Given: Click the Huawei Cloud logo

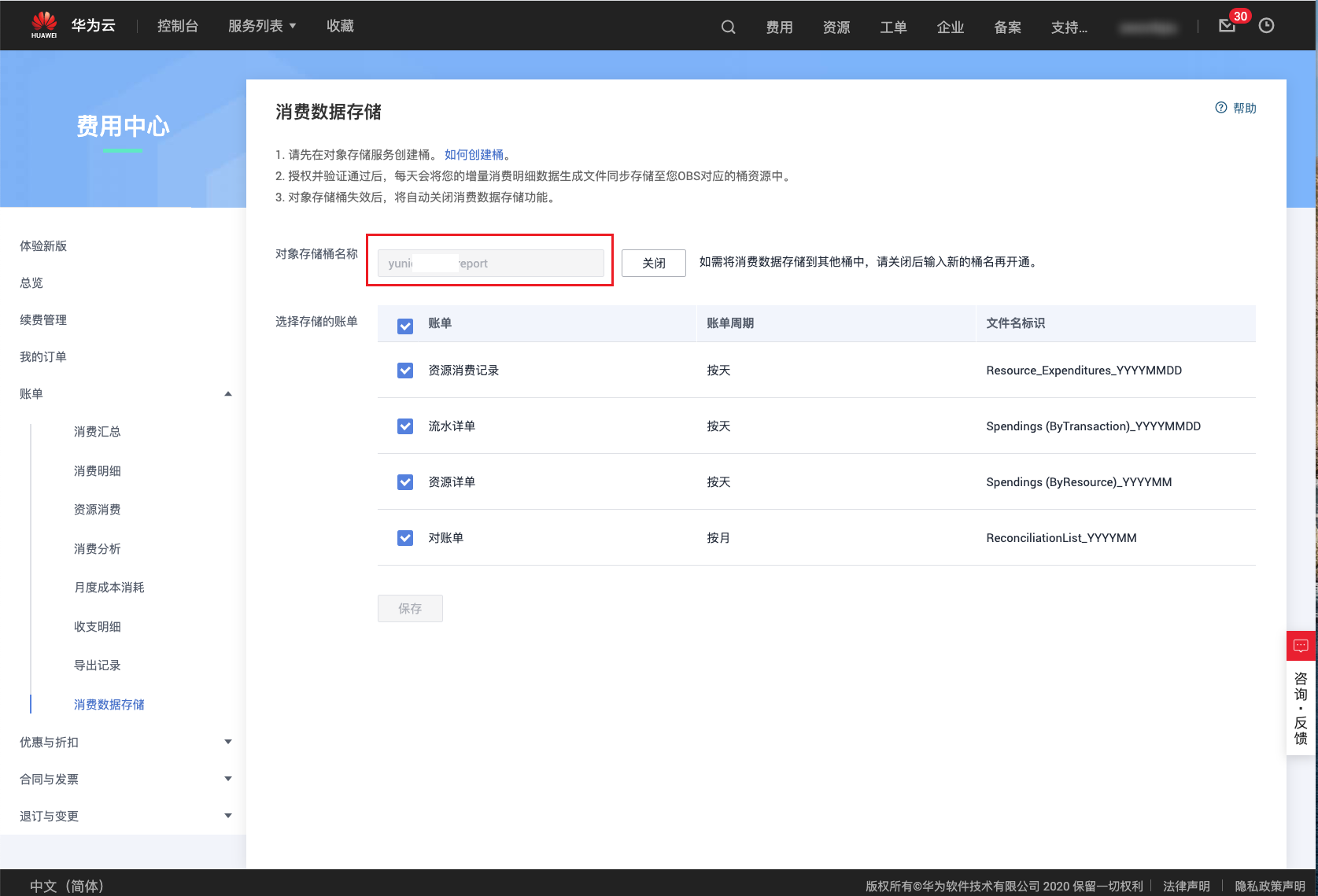Looking at the screenshot, I should point(45,25).
